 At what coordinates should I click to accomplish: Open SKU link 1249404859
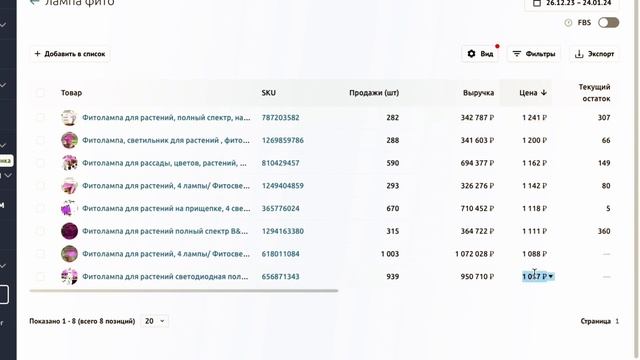point(282,186)
